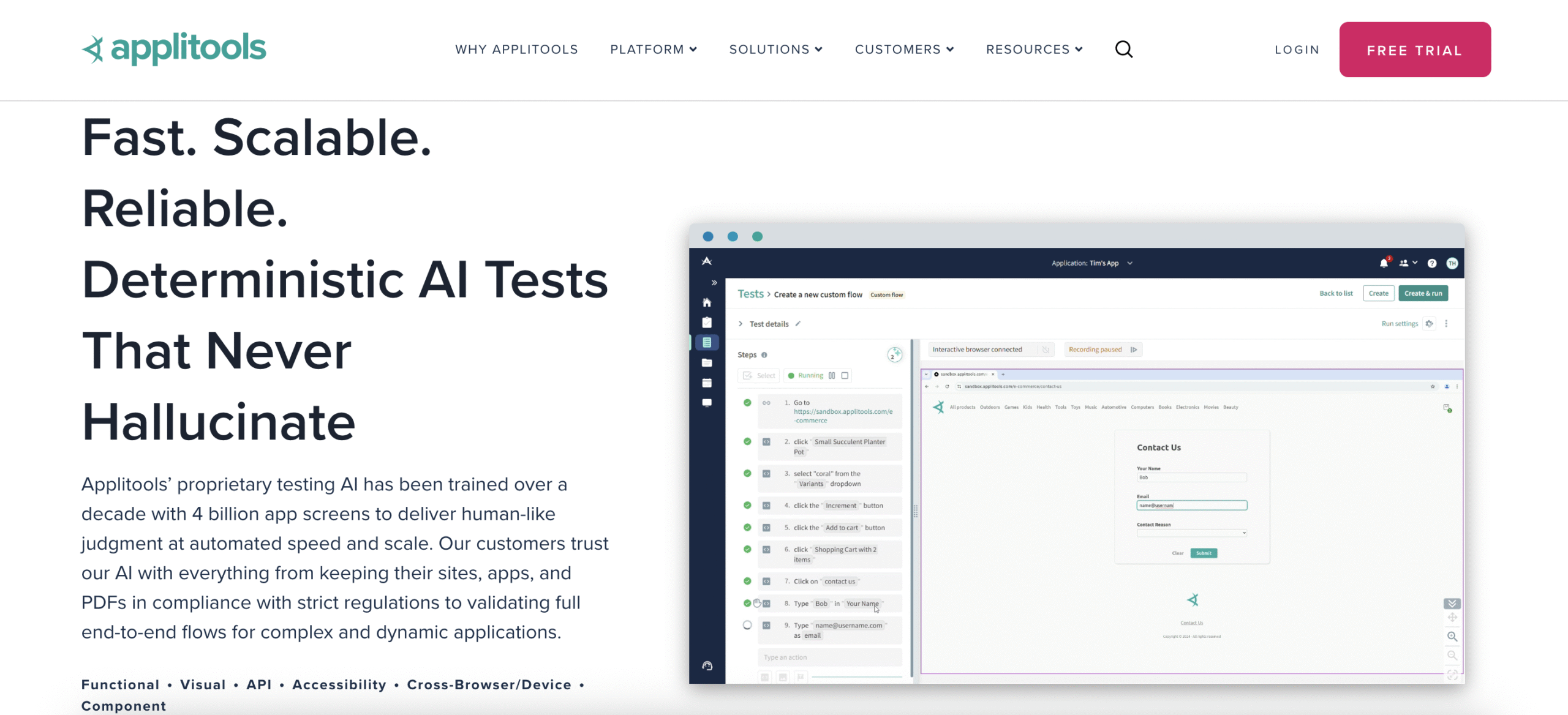This screenshot has height=715, width=1568.
Task: Resume recording with the play icon
Action: coord(1134,350)
